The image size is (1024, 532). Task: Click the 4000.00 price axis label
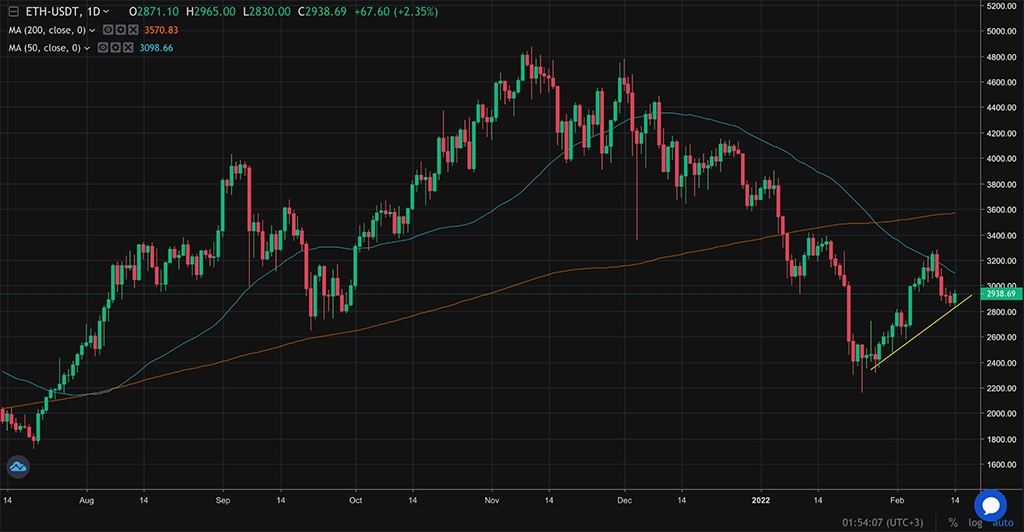tap(1001, 159)
